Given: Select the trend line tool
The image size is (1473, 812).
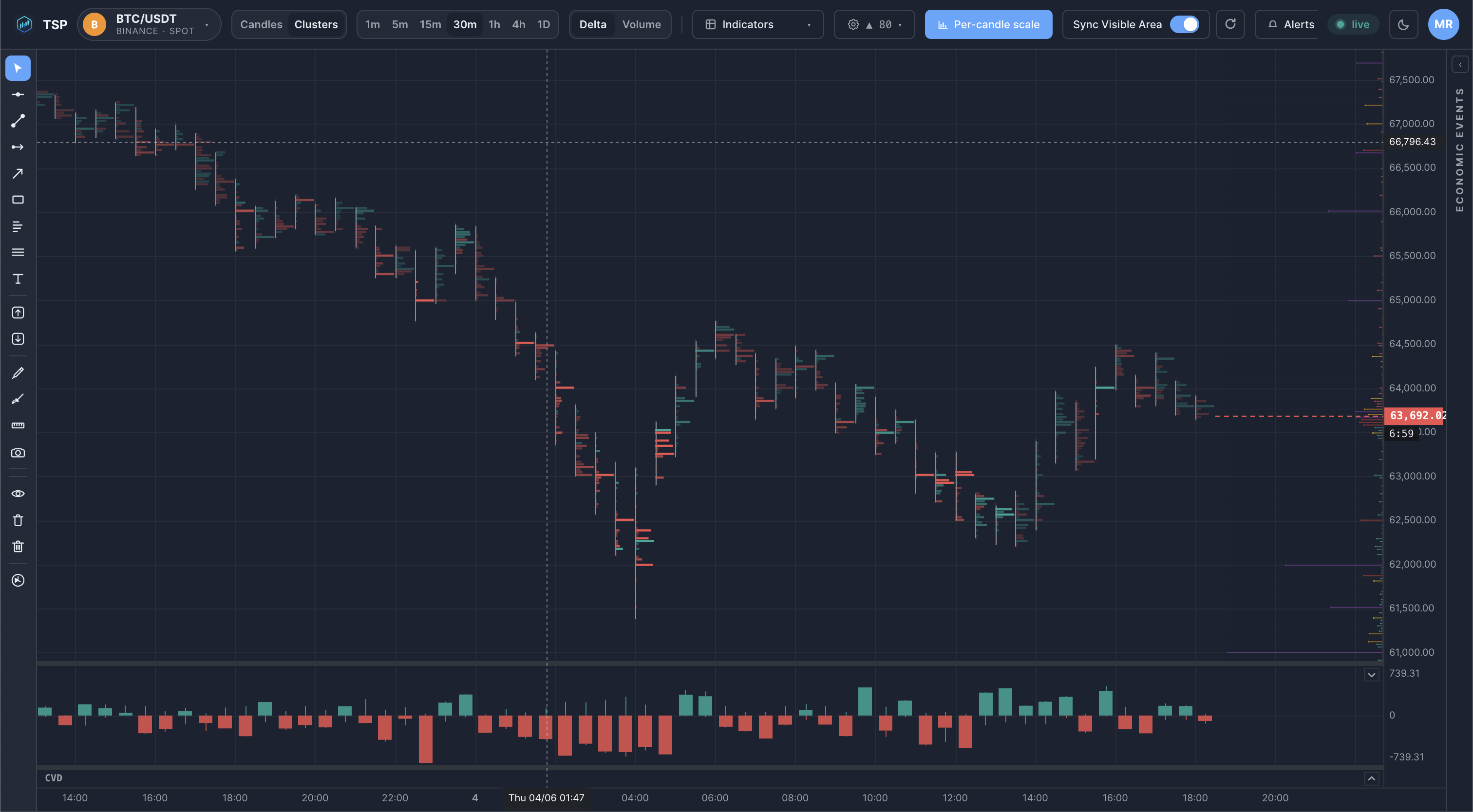Looking at the screenshot, I should coord(18,121).
